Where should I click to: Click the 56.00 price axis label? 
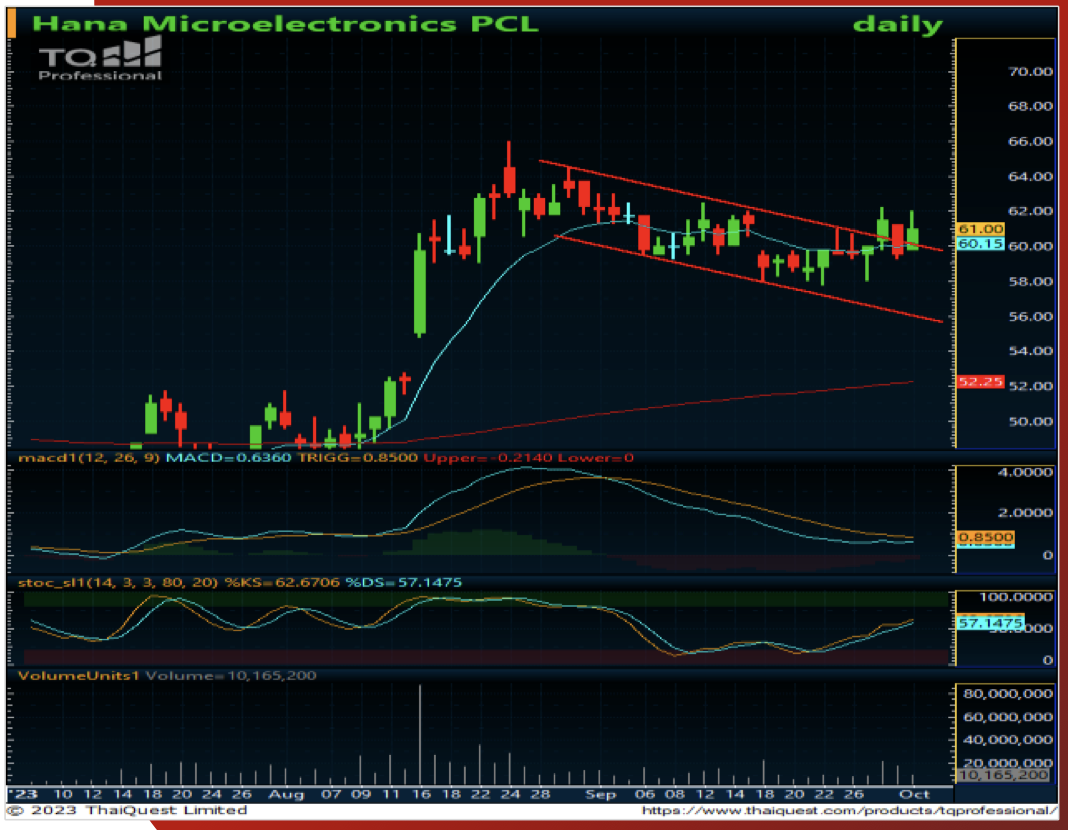tap(1030, 316)
